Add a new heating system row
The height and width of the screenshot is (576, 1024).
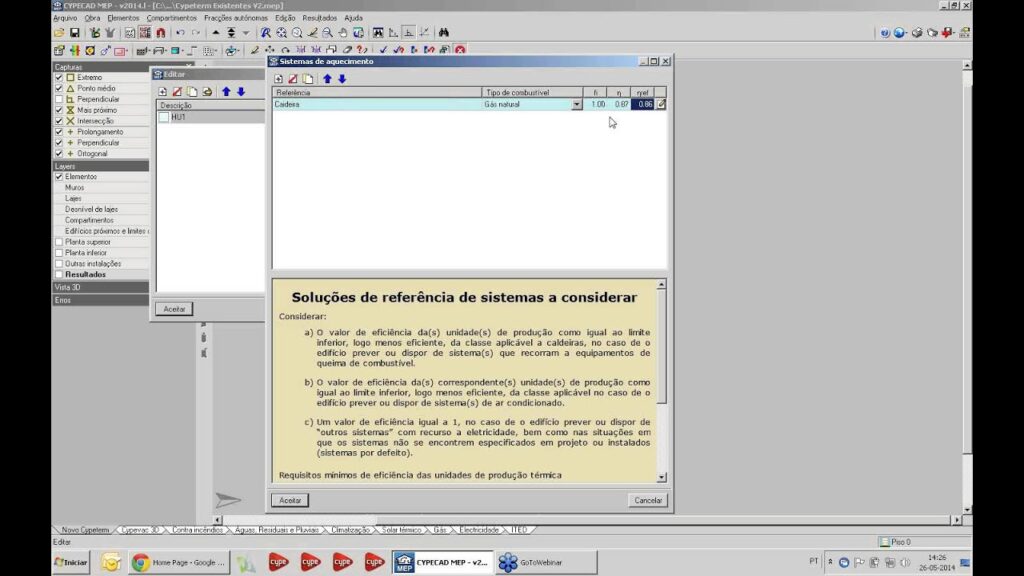(x=279, y=78)
